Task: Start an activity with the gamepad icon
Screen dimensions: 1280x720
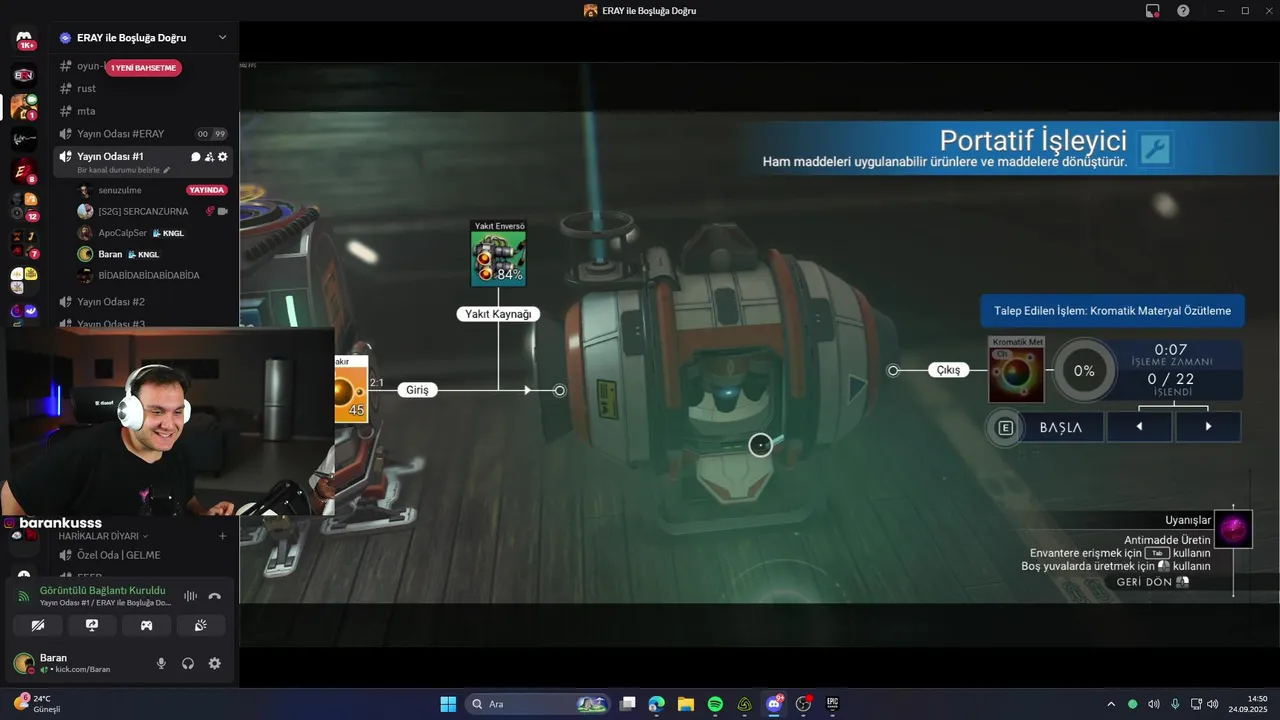Action: click(x=146, y=625)
